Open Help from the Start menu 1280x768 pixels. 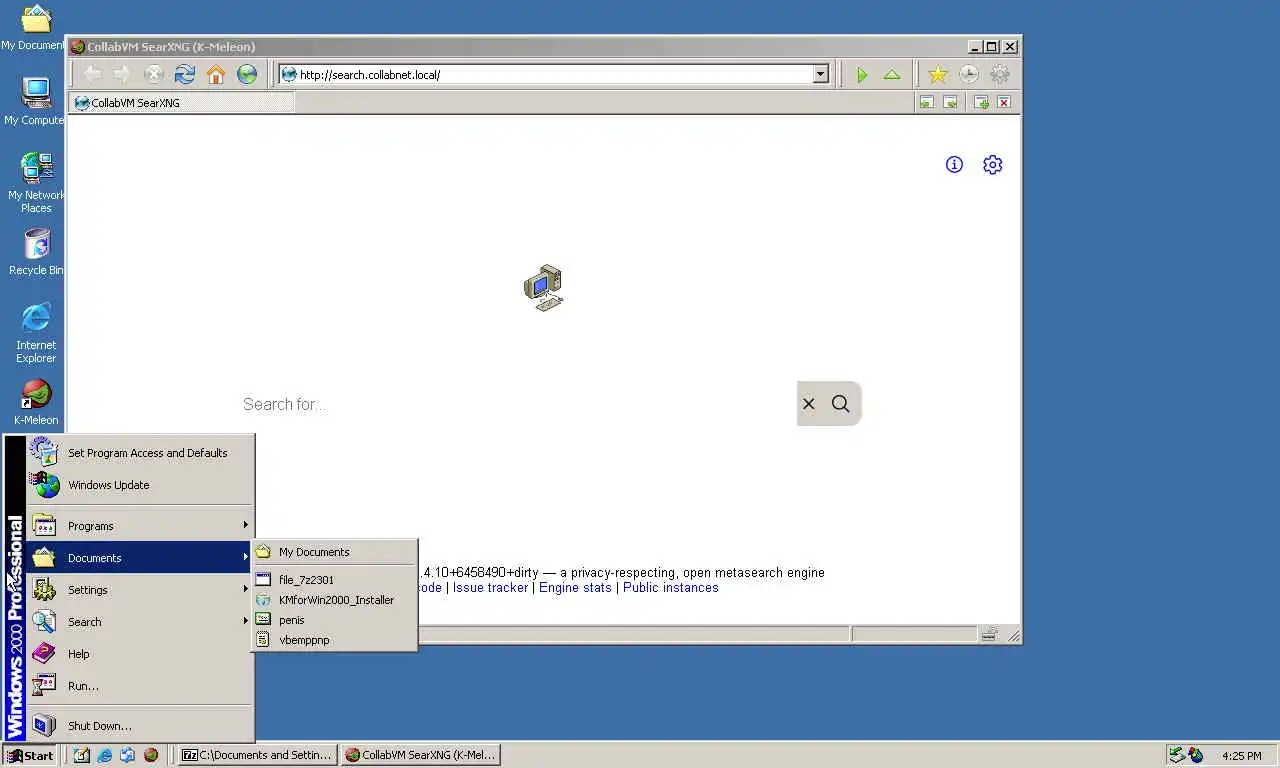click(x=140, y=654)
